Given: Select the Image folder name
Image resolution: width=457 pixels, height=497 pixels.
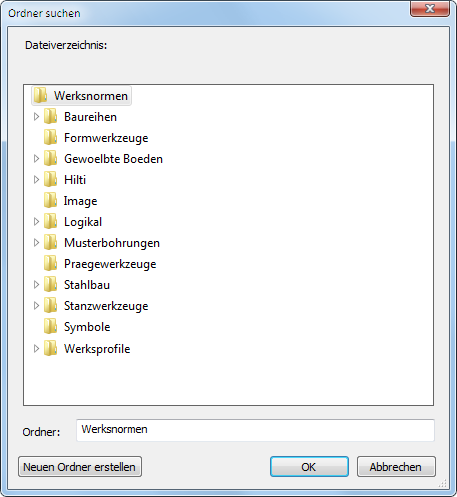Looking at the screenshot, I should pos(80,201).
